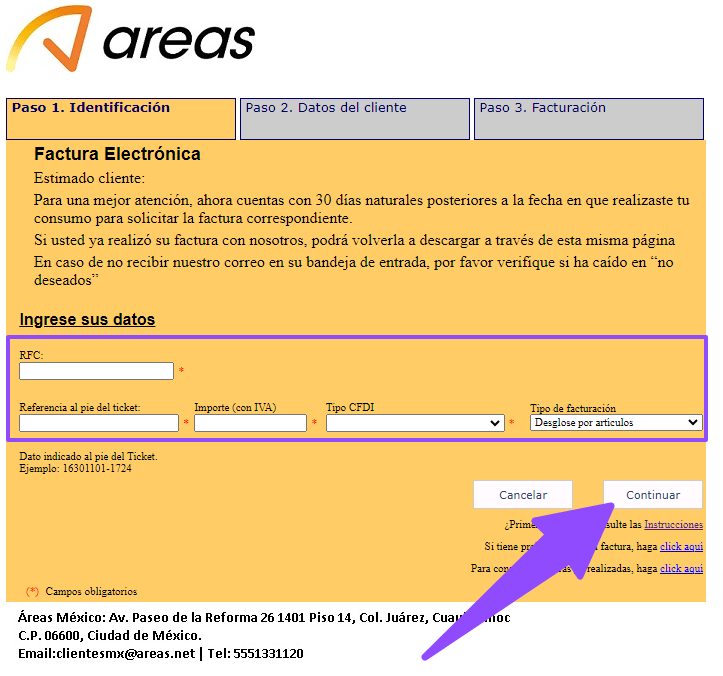Click the Referencia al pie del ticket field
Viewport: 723px width, 676px height.
[98, 423]
